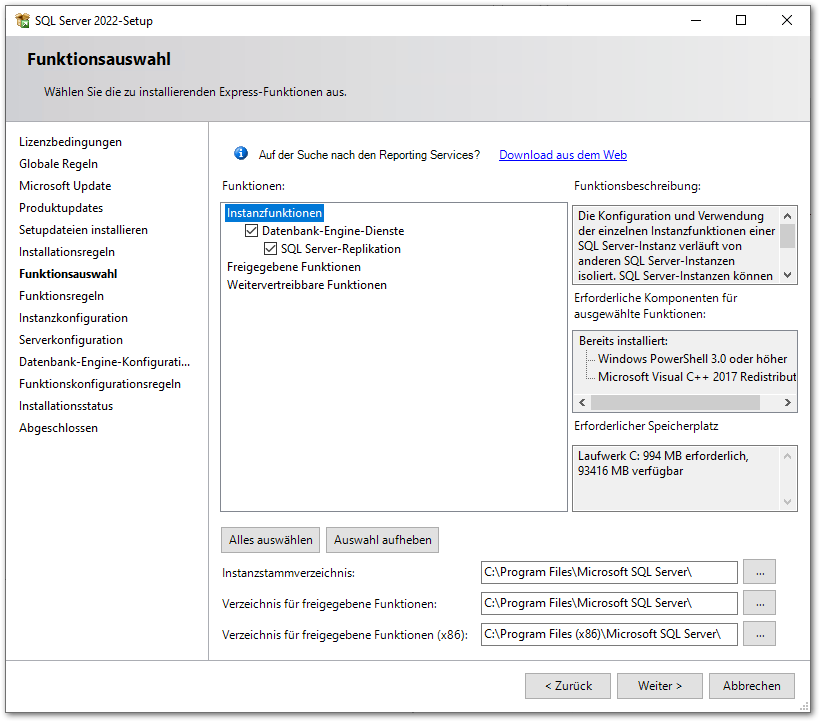Viewport: 820px width, 722px height.
Task: Go to the Lizenzbedingungen step in the sidebar
Action: (x=70, y=142)
